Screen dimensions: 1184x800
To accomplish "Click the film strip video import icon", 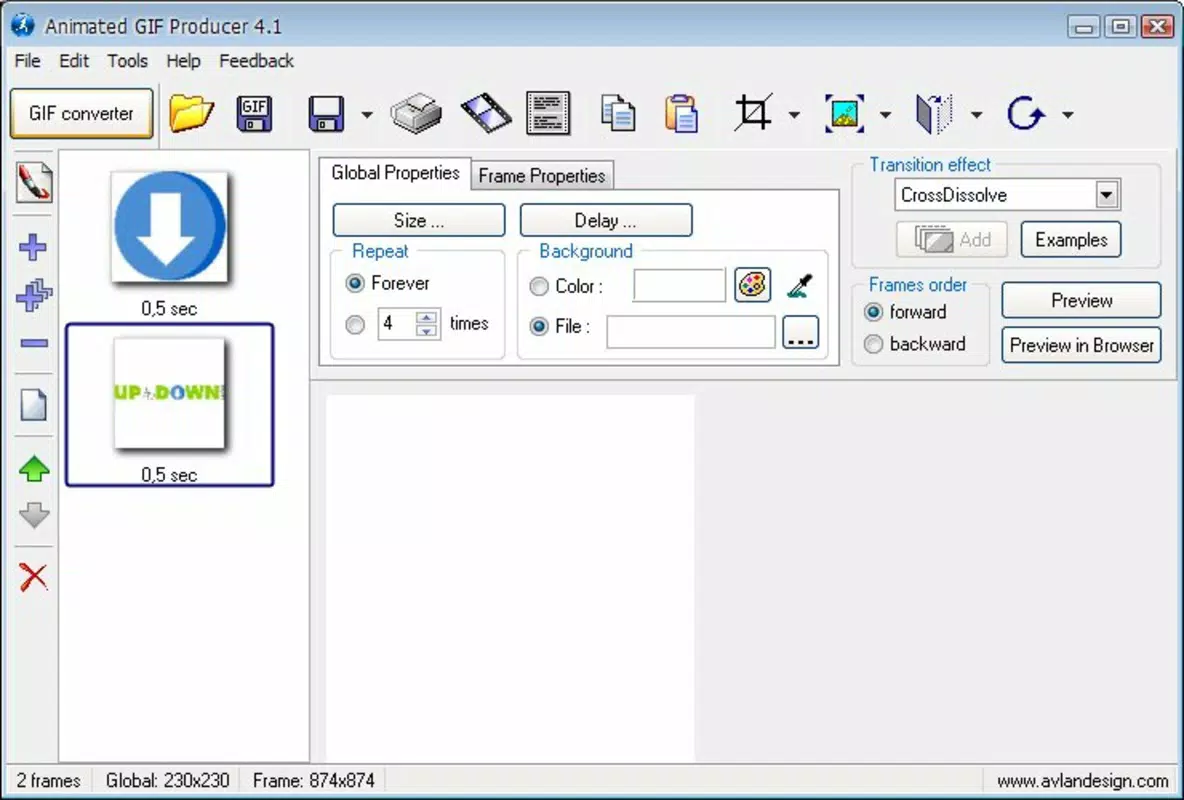I will (x=486, y=113).
